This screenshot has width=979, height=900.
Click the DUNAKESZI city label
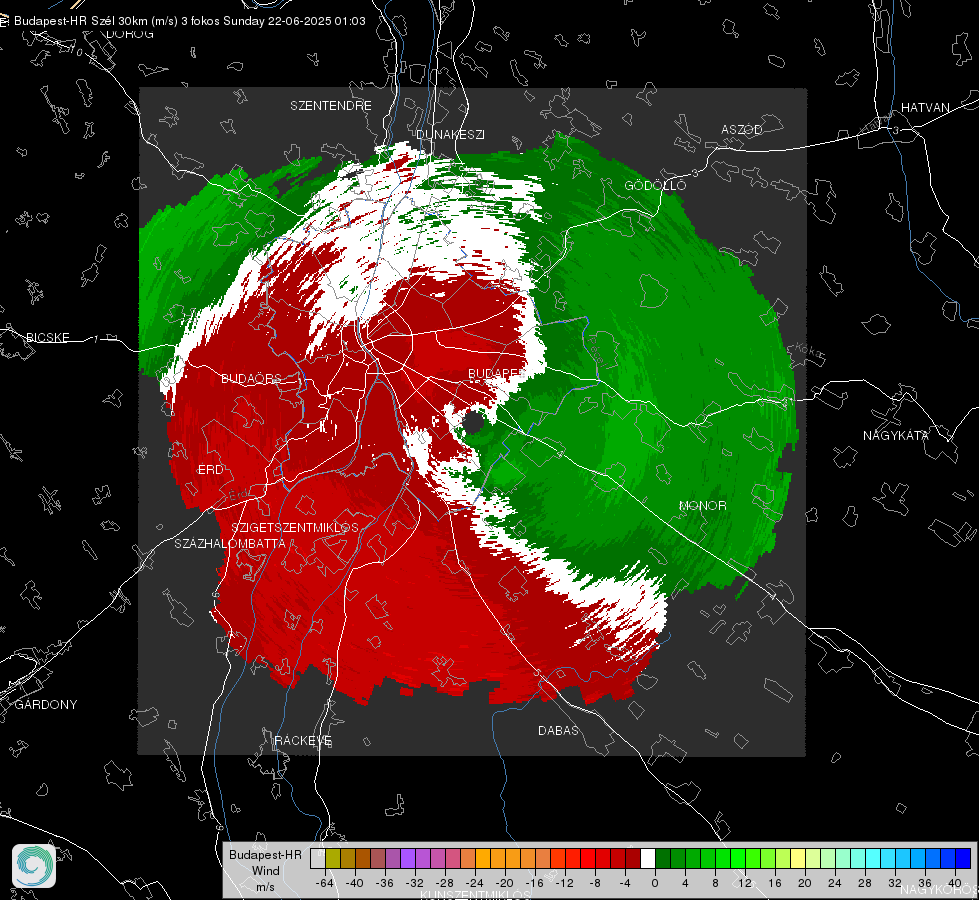[x=450, y=134]
